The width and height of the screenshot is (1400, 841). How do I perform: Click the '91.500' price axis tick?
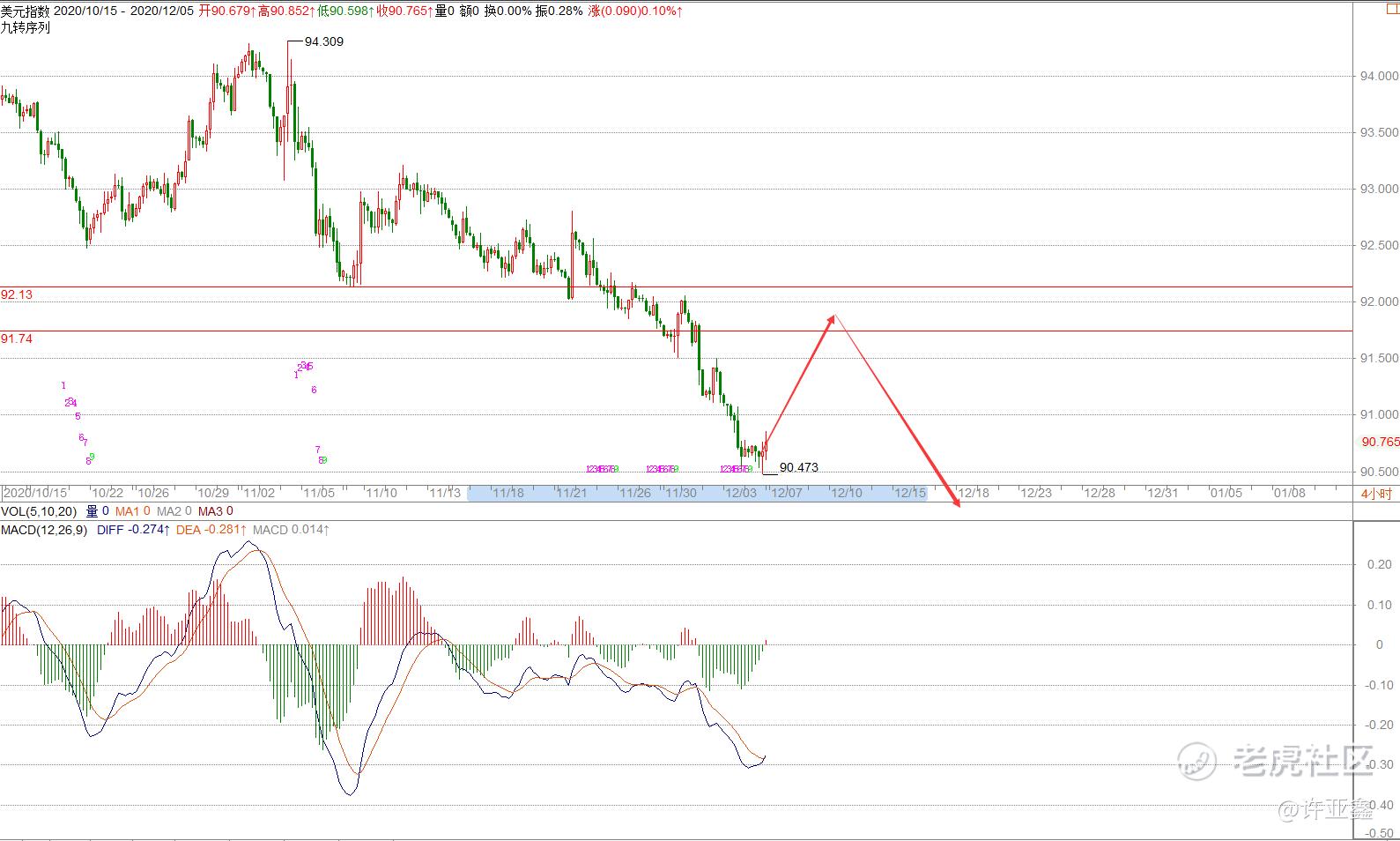[x=1379, y=358]
